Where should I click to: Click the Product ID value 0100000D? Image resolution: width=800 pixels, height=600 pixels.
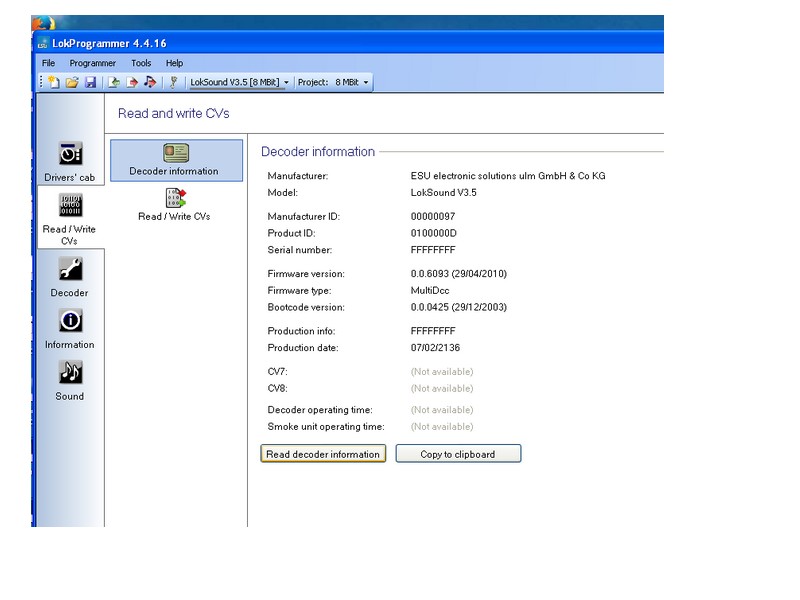click(x=433, y=234)
